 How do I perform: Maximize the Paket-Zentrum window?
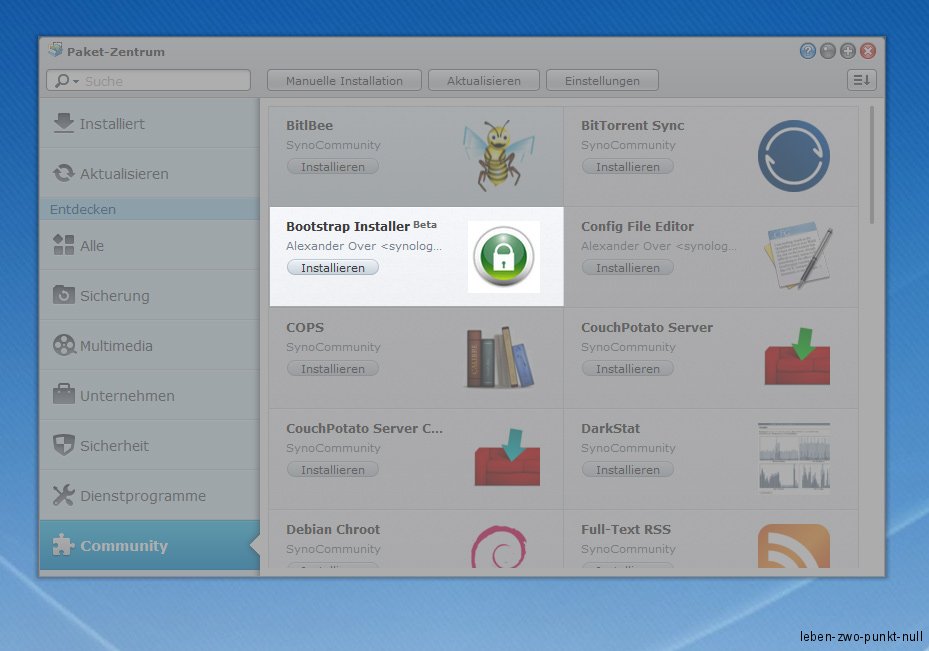tap(848, 51)
